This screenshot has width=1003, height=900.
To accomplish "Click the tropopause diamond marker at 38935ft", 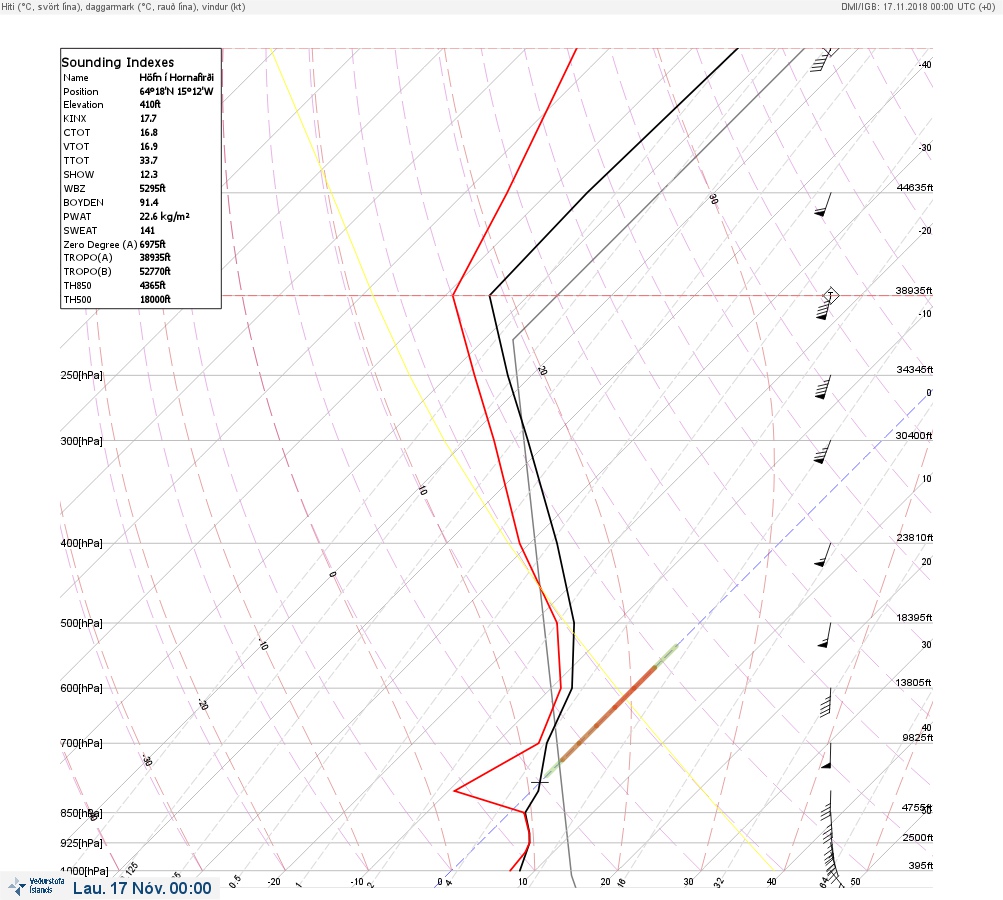I will pyautogui.click(x=830, y=296).
